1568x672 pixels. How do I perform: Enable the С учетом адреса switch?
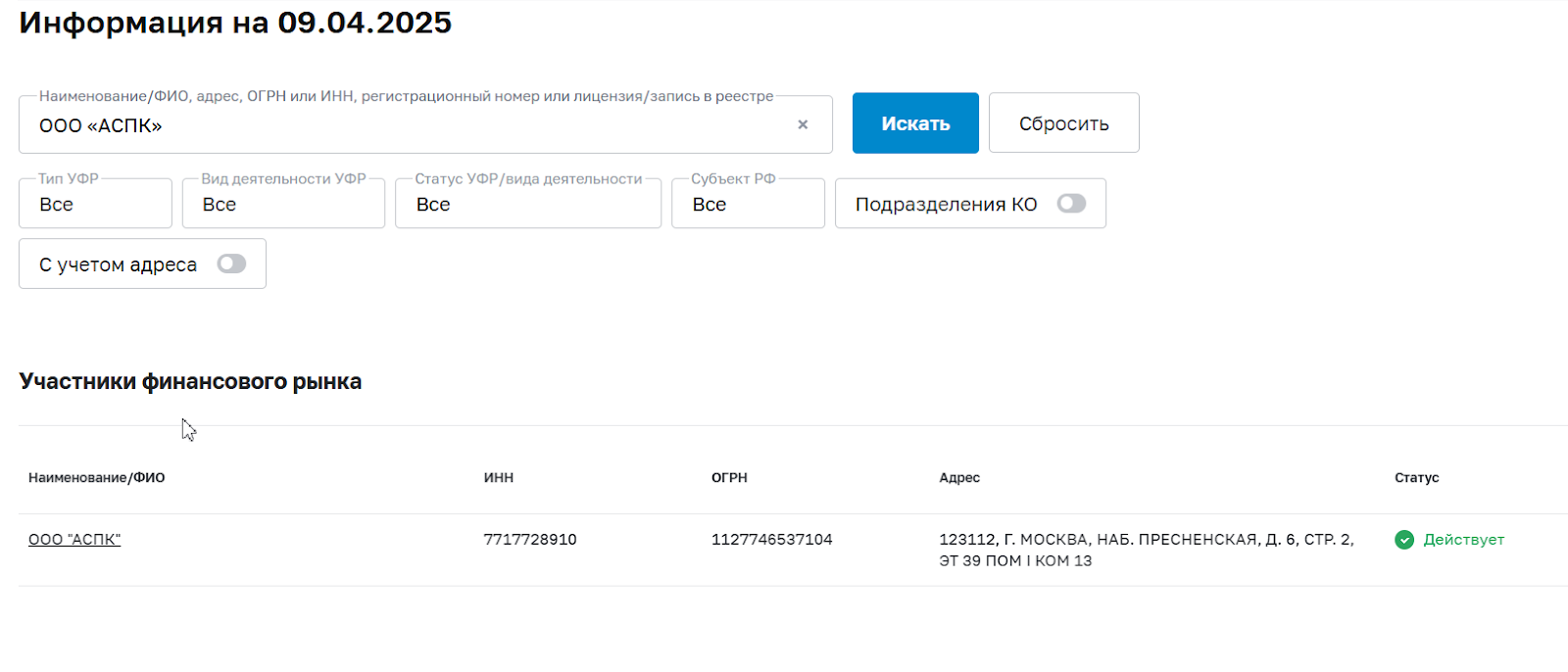tap(231, 264)
